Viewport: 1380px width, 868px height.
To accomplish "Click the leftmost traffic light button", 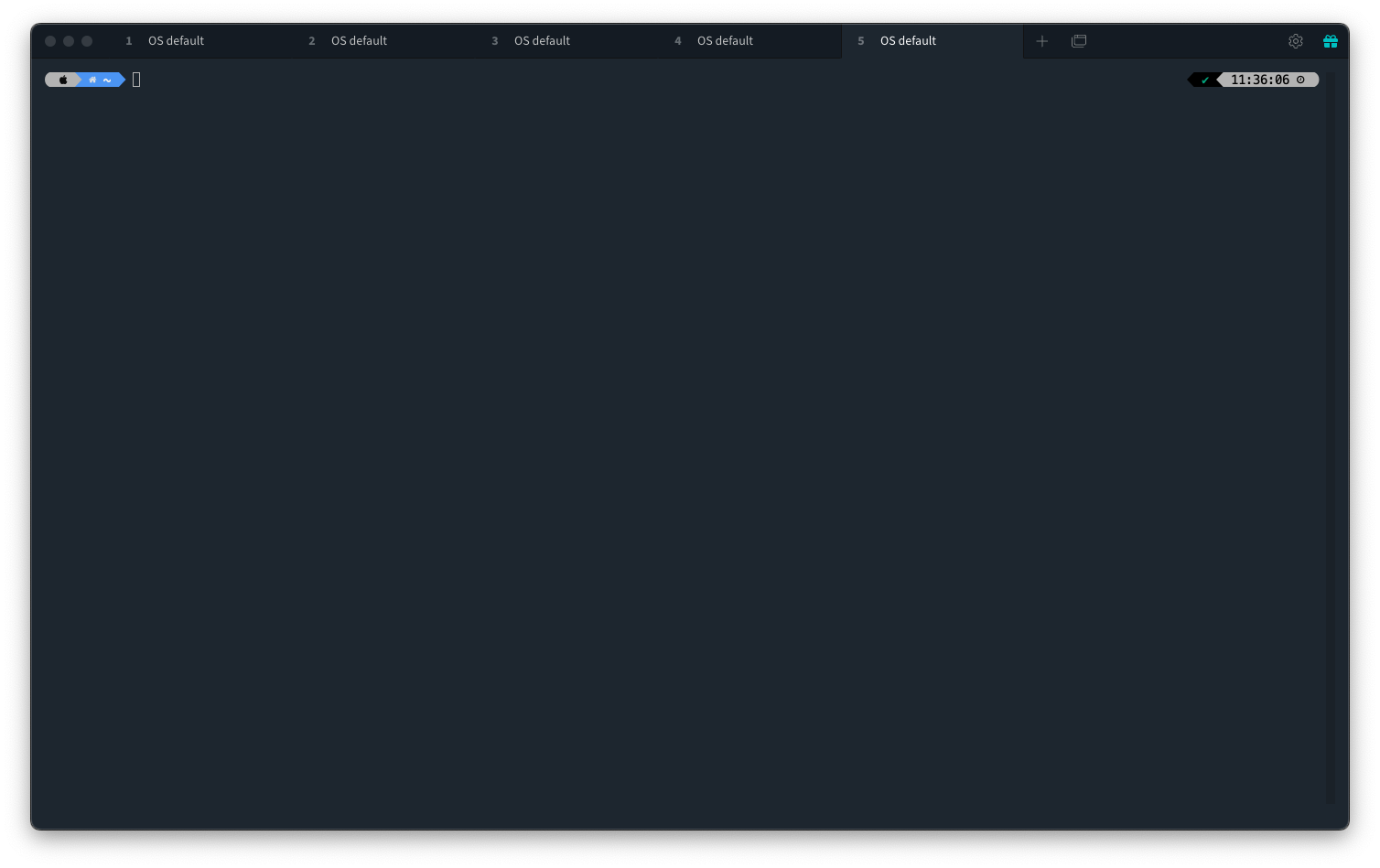I will [x=49, y=40].
